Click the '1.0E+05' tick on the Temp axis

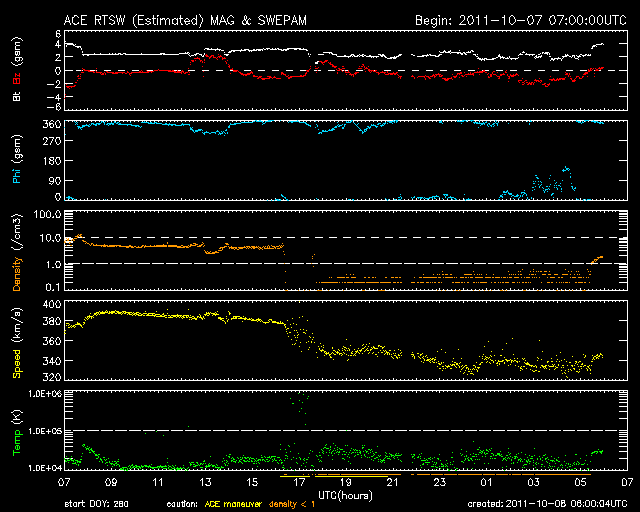[45, 431]
